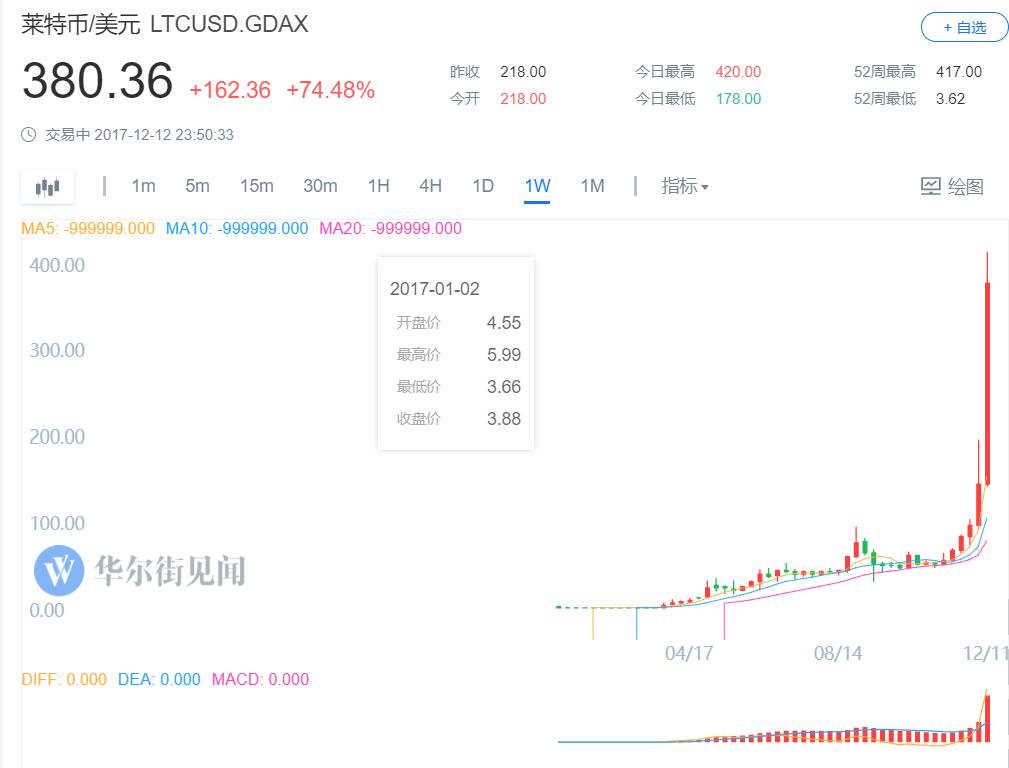Click the 昨收 218.00 value
This screenshot has width=1009, height=768.
pos(523,71)
